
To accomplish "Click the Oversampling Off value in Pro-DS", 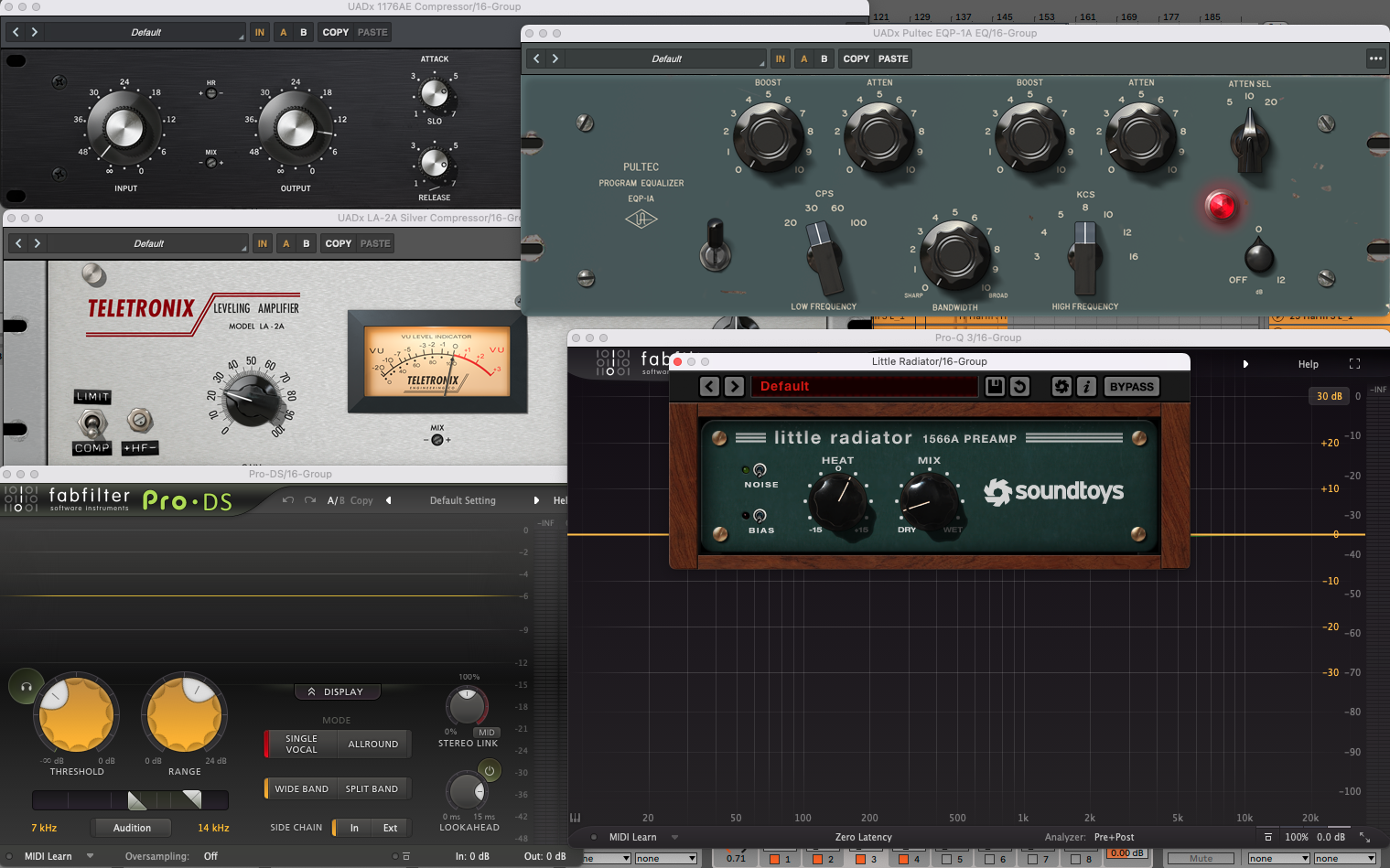I will tap(210, 856).
